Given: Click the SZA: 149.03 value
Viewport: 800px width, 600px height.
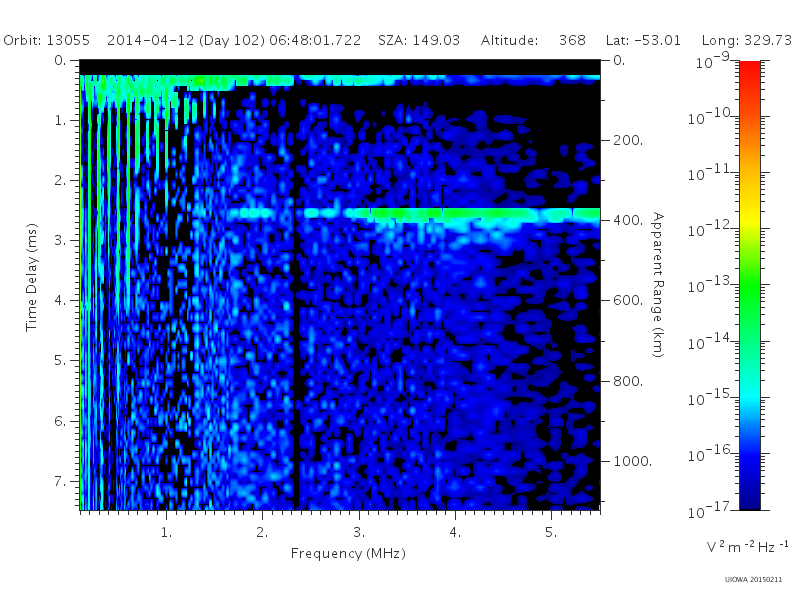Looking at the screenshot, I should pos(419,40).
